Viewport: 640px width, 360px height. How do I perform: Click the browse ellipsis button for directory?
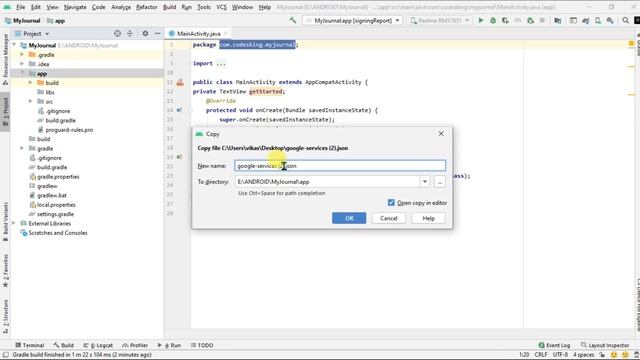click(x=440, y=182)
